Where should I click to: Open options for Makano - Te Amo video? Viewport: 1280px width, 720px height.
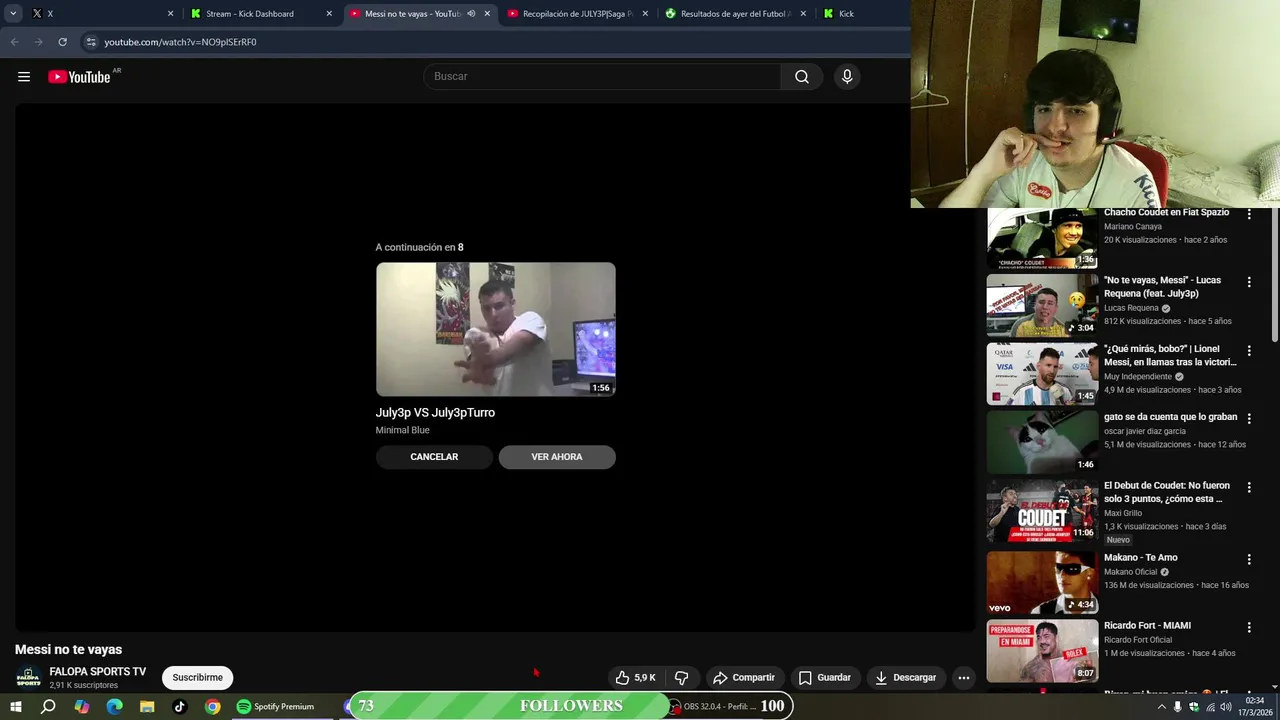click(1249, 559)
